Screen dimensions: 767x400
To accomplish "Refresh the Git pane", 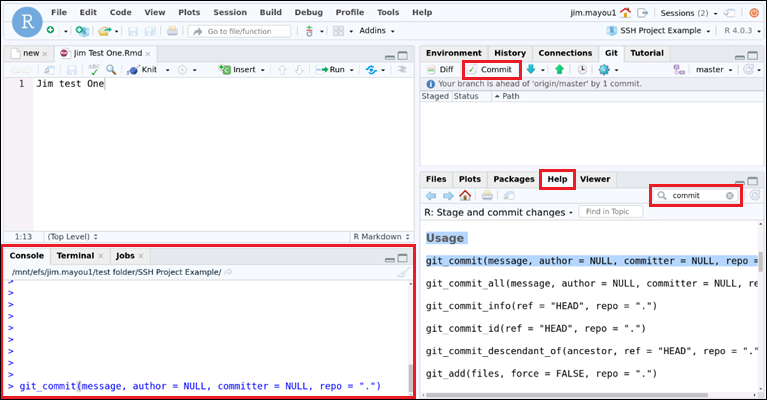I will coord(748,69).
